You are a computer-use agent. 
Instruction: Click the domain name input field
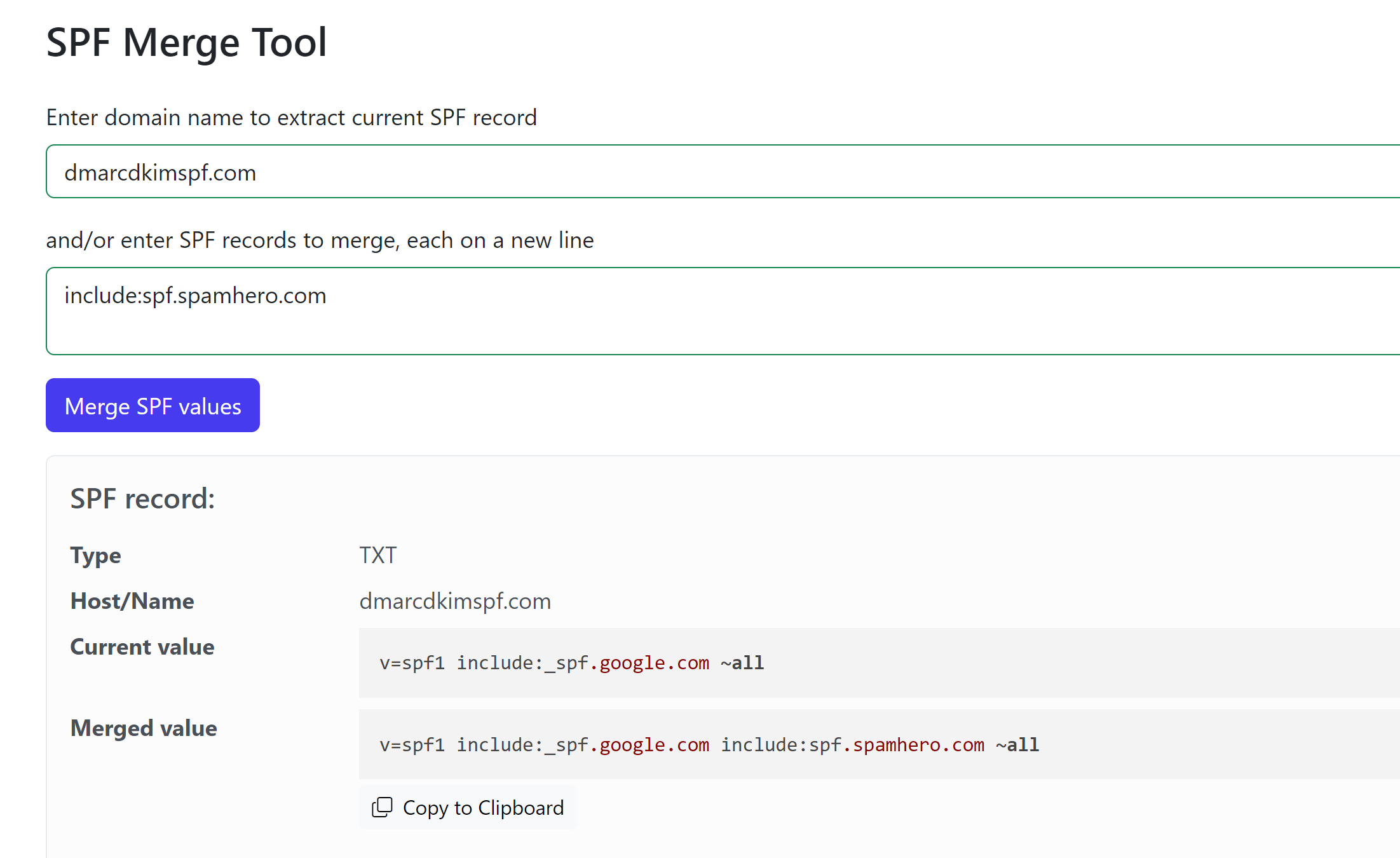[723, 172]
